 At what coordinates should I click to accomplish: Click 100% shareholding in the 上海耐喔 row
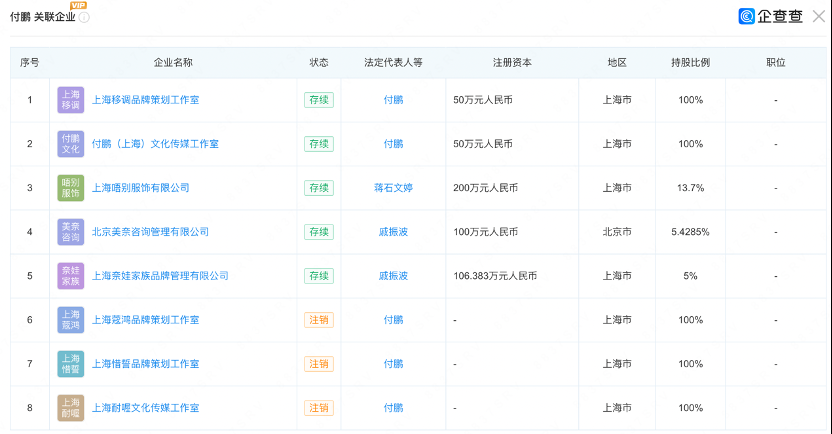tap(690, 408)
